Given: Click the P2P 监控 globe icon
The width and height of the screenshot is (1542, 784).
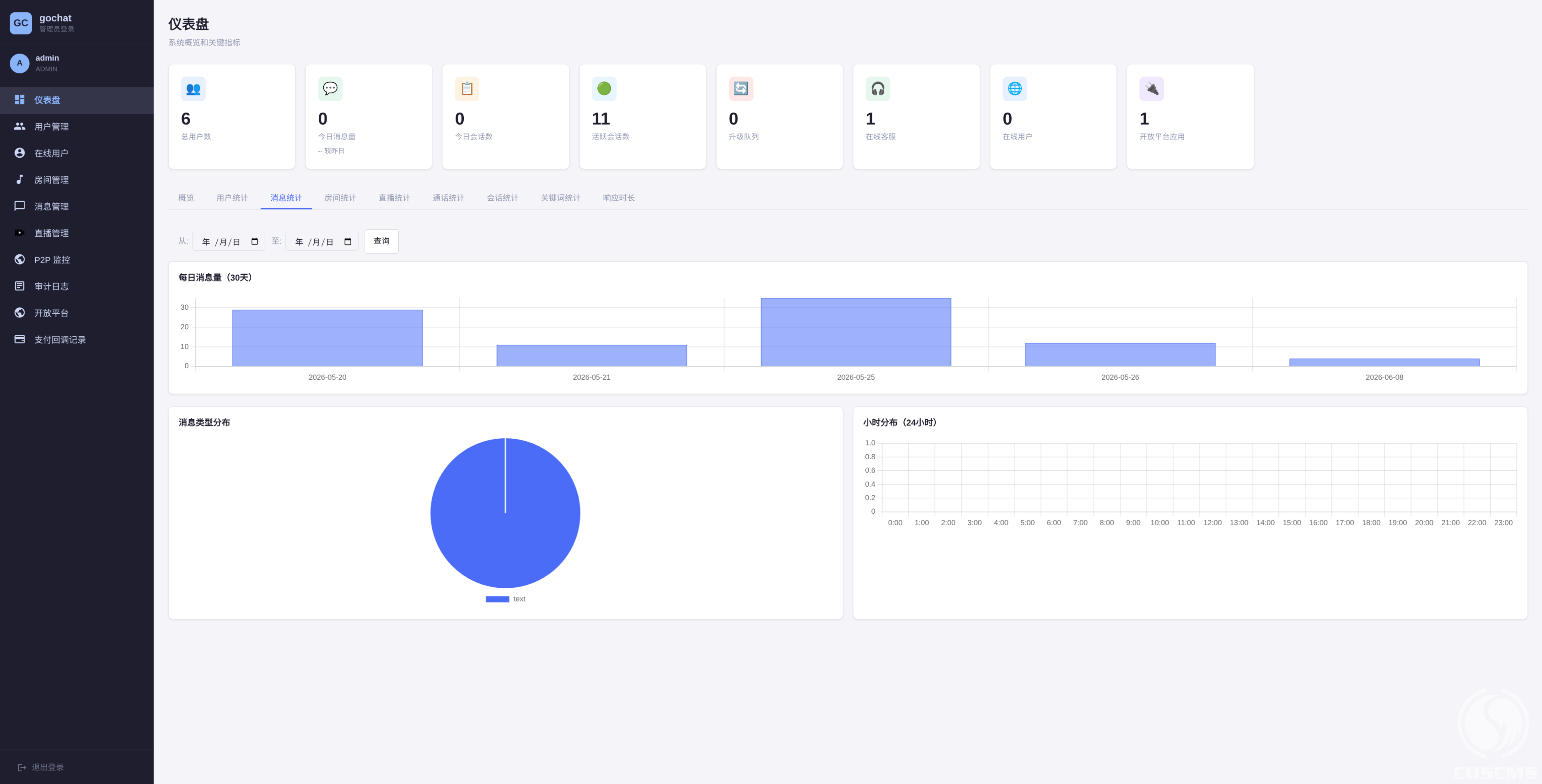Looking at the screenshot, I should [x=20, y=259].
